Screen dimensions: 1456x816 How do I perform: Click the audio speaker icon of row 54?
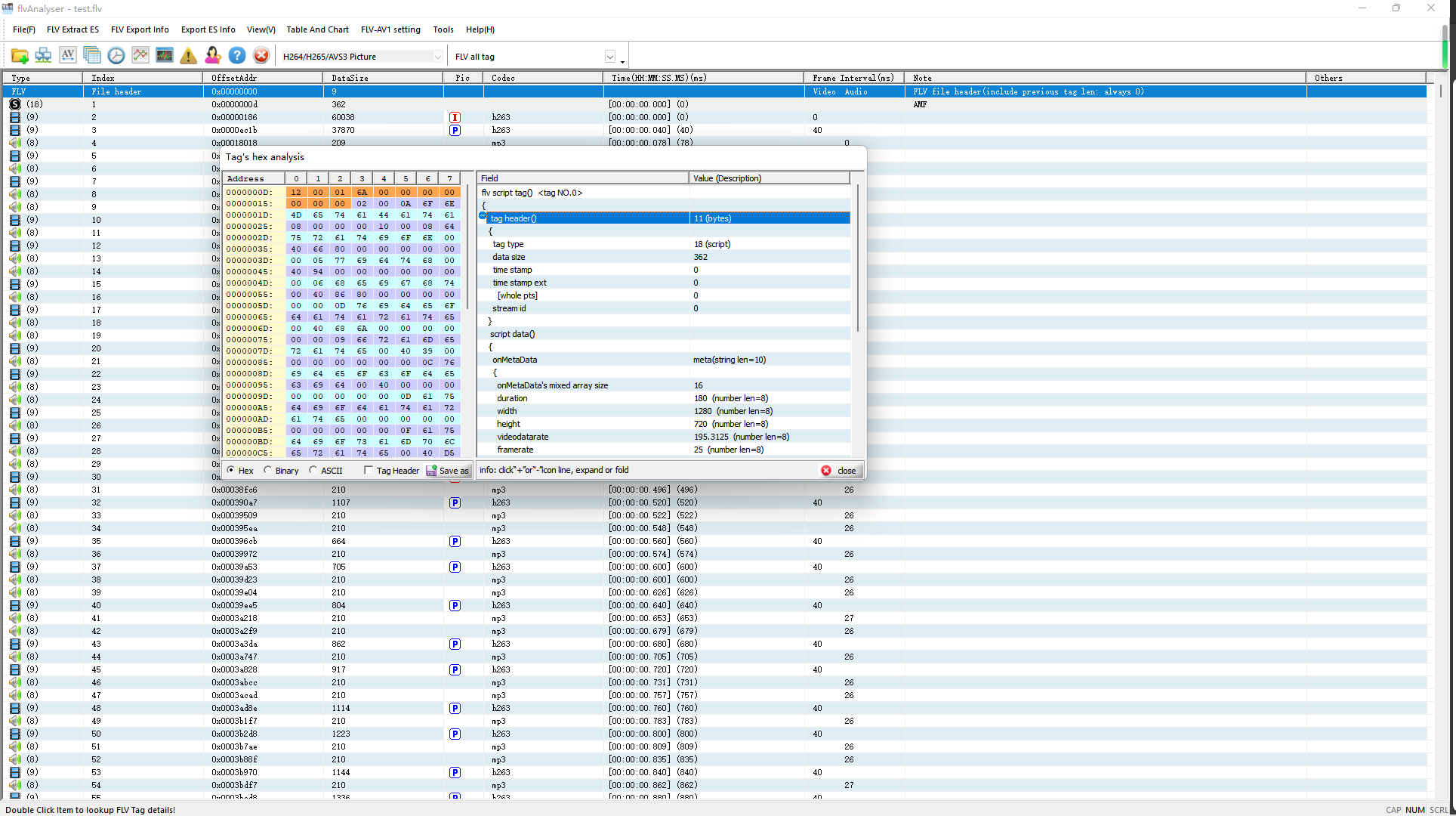point(15,785)
